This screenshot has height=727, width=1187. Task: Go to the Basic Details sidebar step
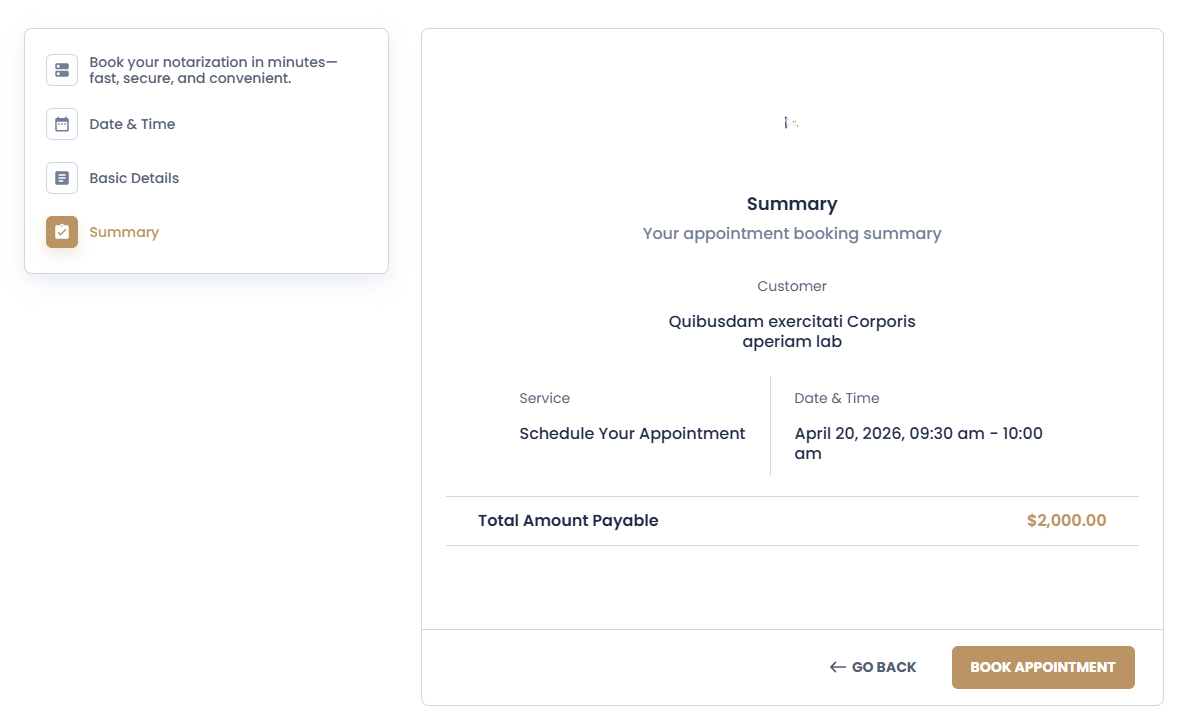[134, 178]
